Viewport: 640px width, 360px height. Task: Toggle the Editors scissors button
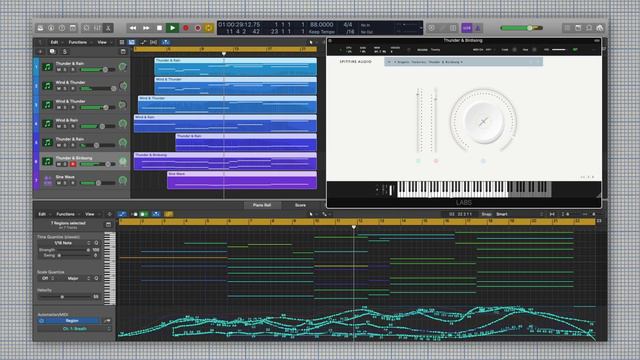108,28
